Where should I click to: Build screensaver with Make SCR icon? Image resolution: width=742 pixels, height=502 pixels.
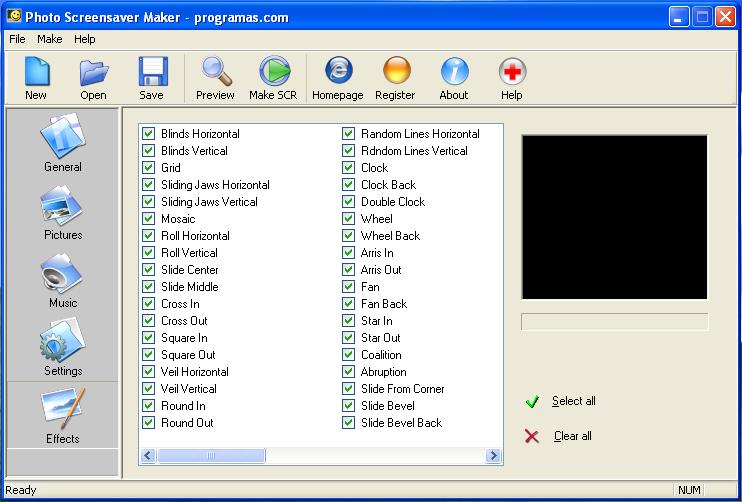(x=274, y=71)
